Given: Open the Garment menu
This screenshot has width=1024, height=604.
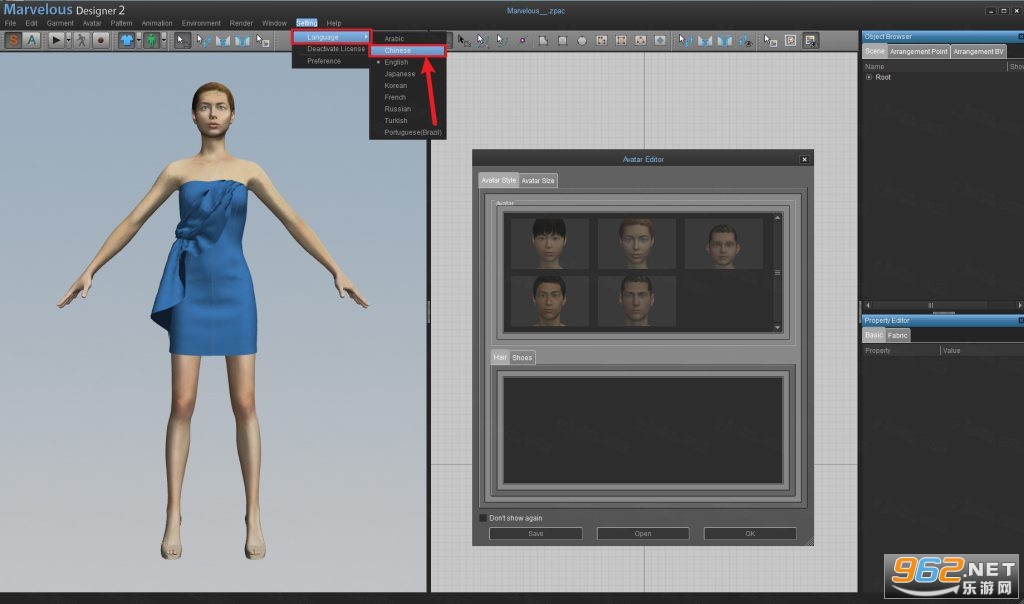Looking at the screenshot, I should (x=60, y=23).
